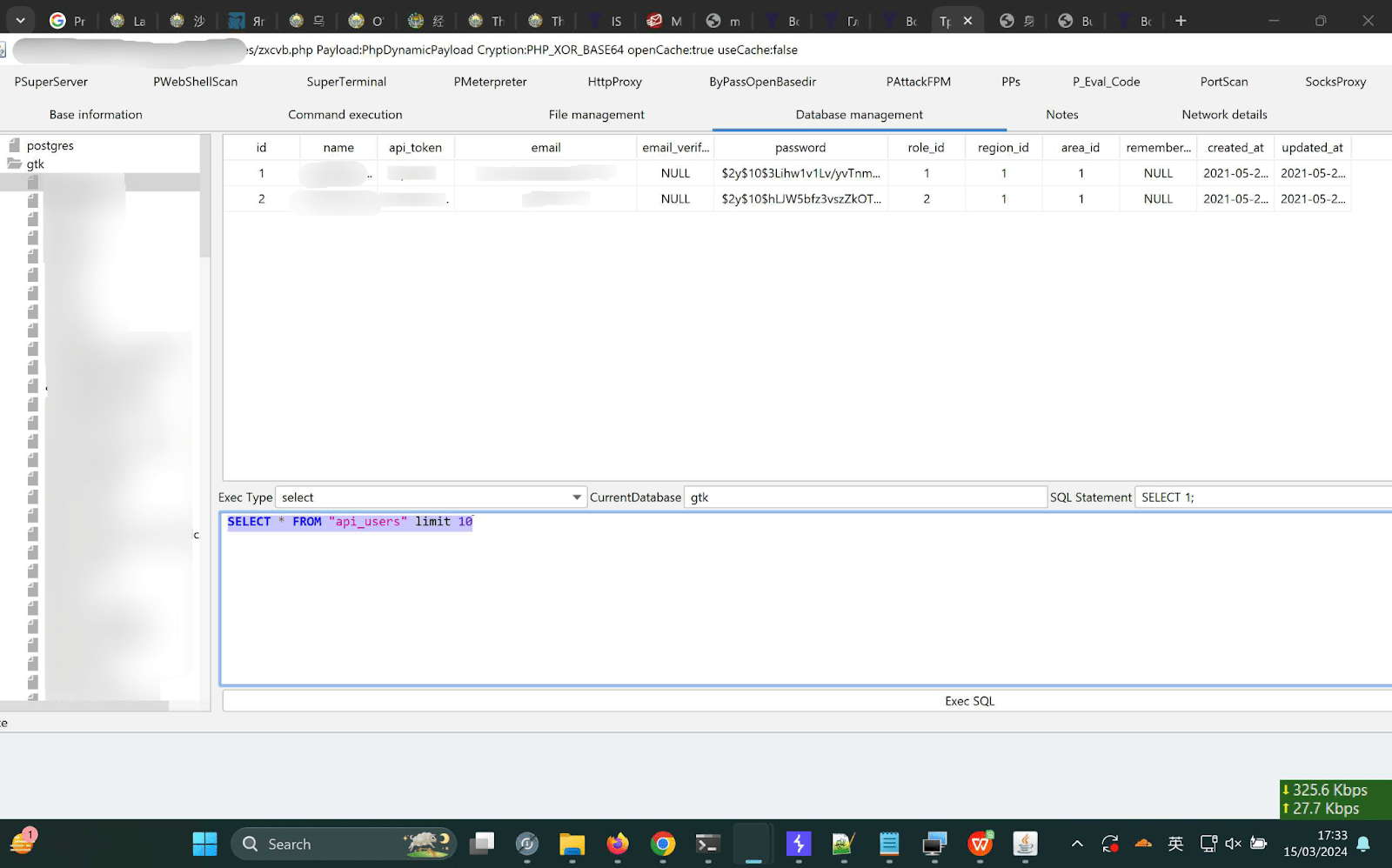This screenshot has width=1392, height=868.
Task: Click the 英 language indicator in the tray
Action: [x=1174, y=843]
